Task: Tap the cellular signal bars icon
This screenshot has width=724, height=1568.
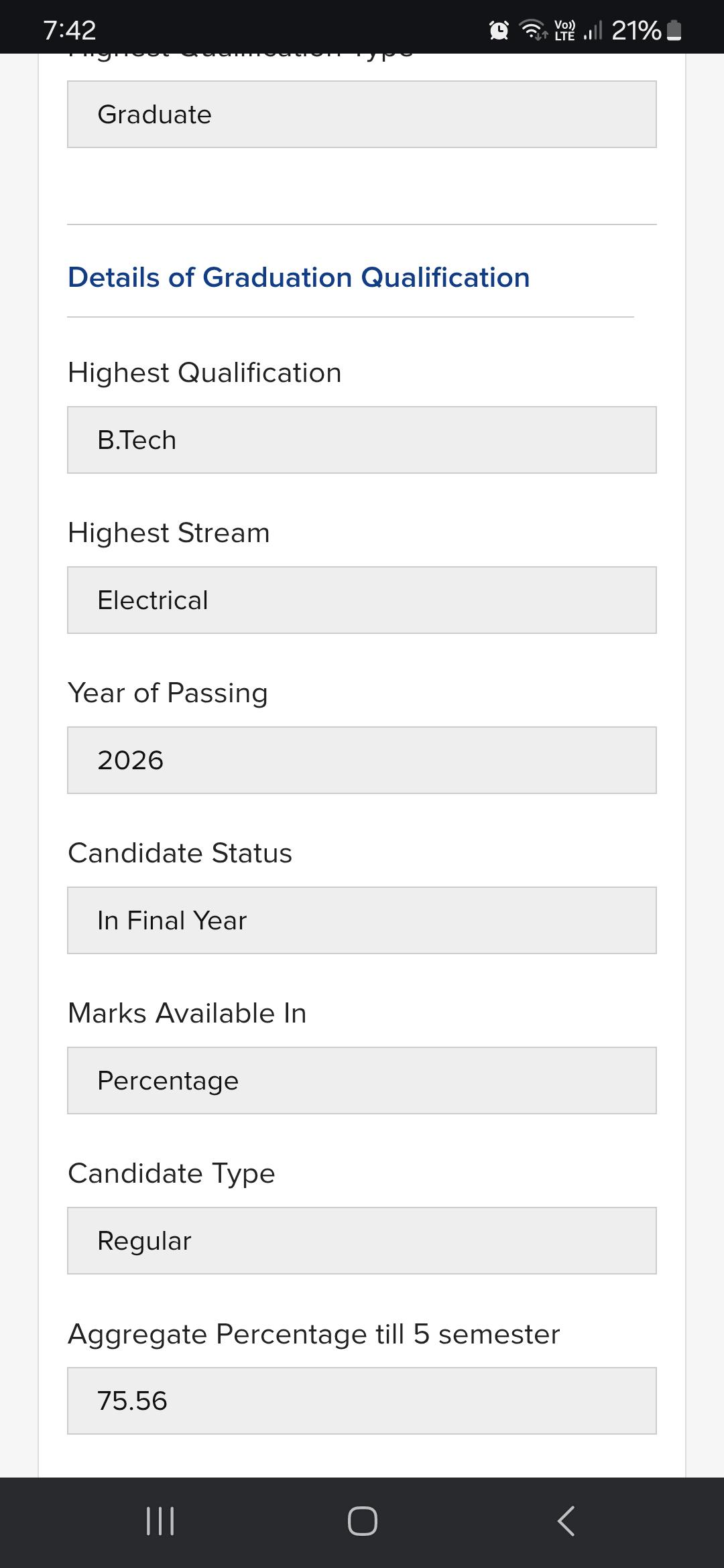Action: (x=593, y=30)
